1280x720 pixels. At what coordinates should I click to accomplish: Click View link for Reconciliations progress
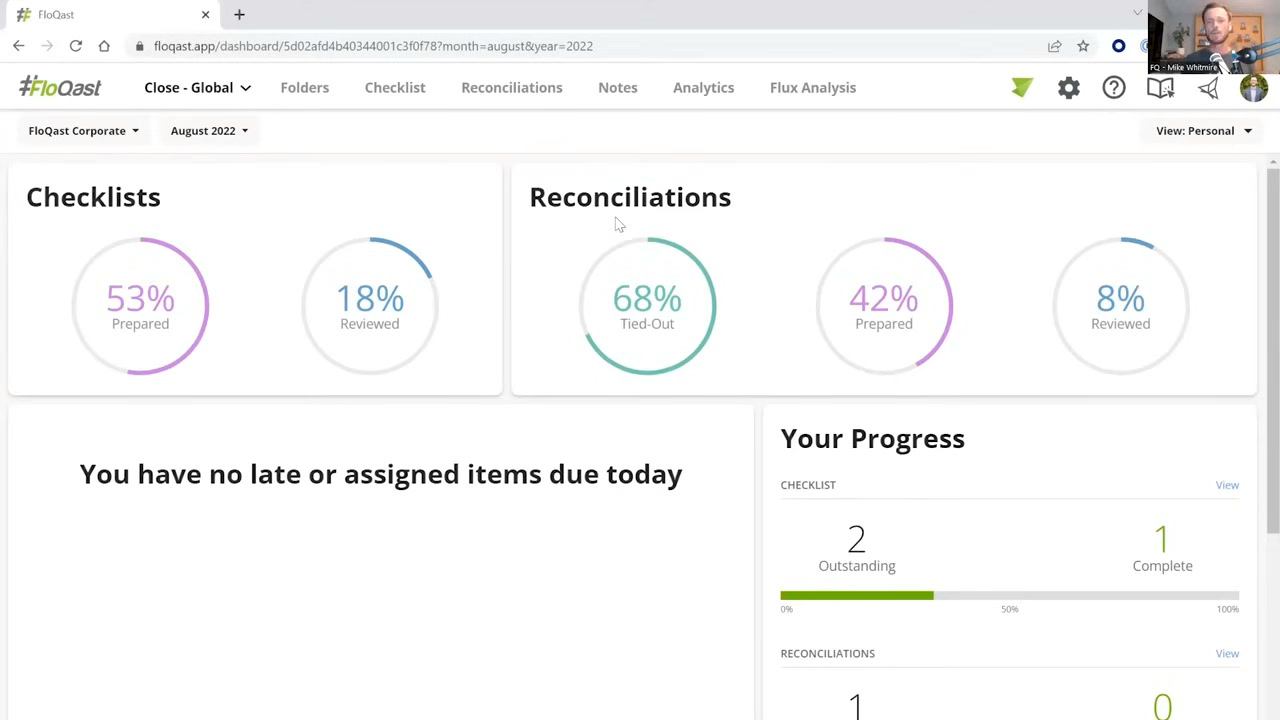click(1227, 654)
